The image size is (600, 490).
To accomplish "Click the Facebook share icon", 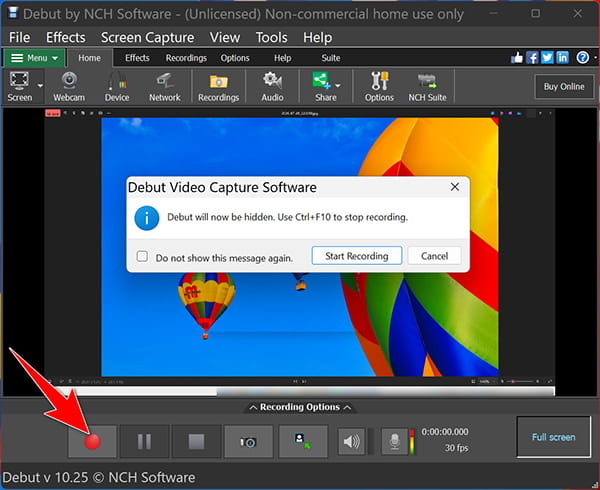I will click(532, 58).
